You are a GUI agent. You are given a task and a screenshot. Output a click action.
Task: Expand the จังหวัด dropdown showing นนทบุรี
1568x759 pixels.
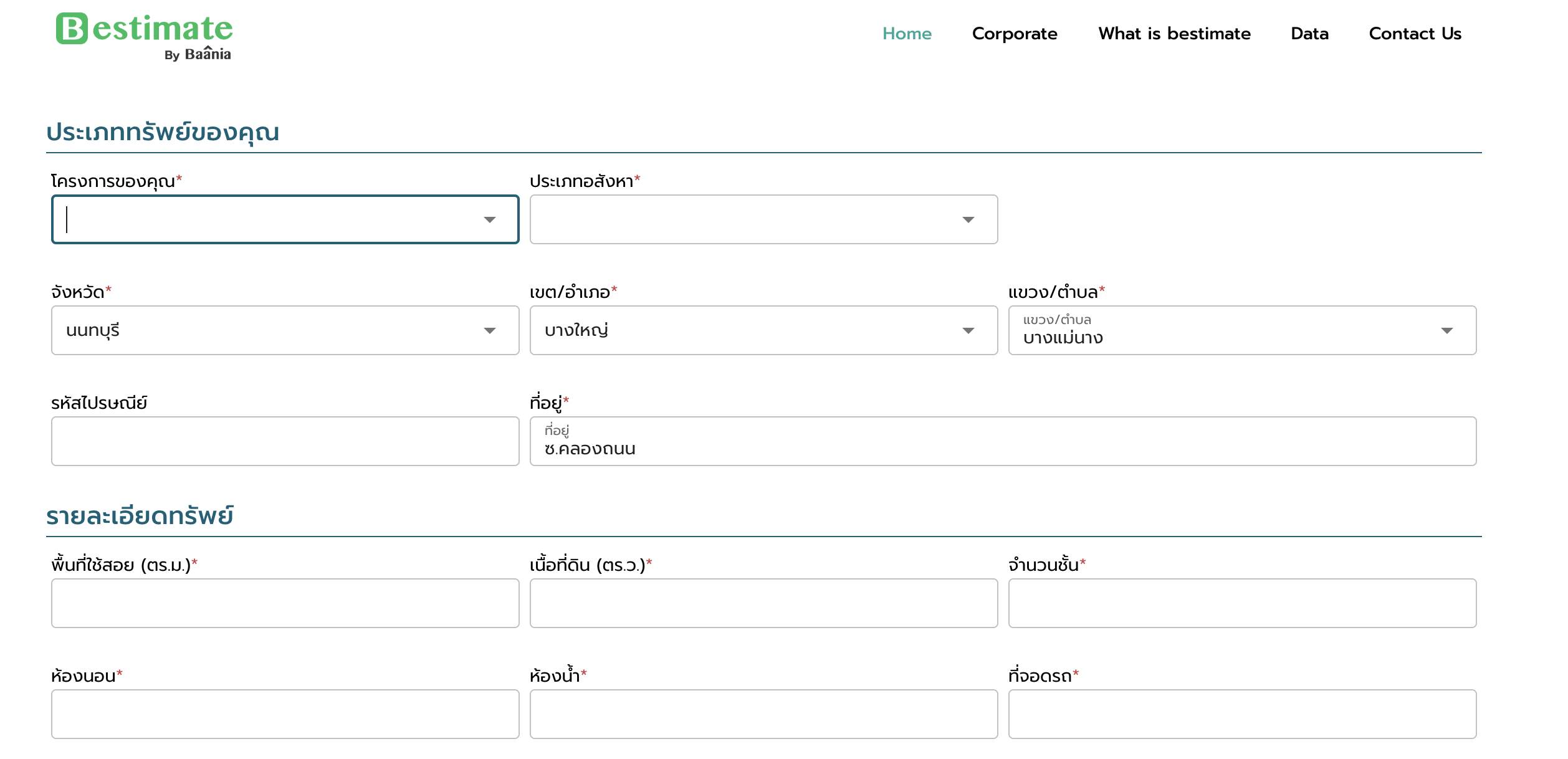click(x=490, y=331)
